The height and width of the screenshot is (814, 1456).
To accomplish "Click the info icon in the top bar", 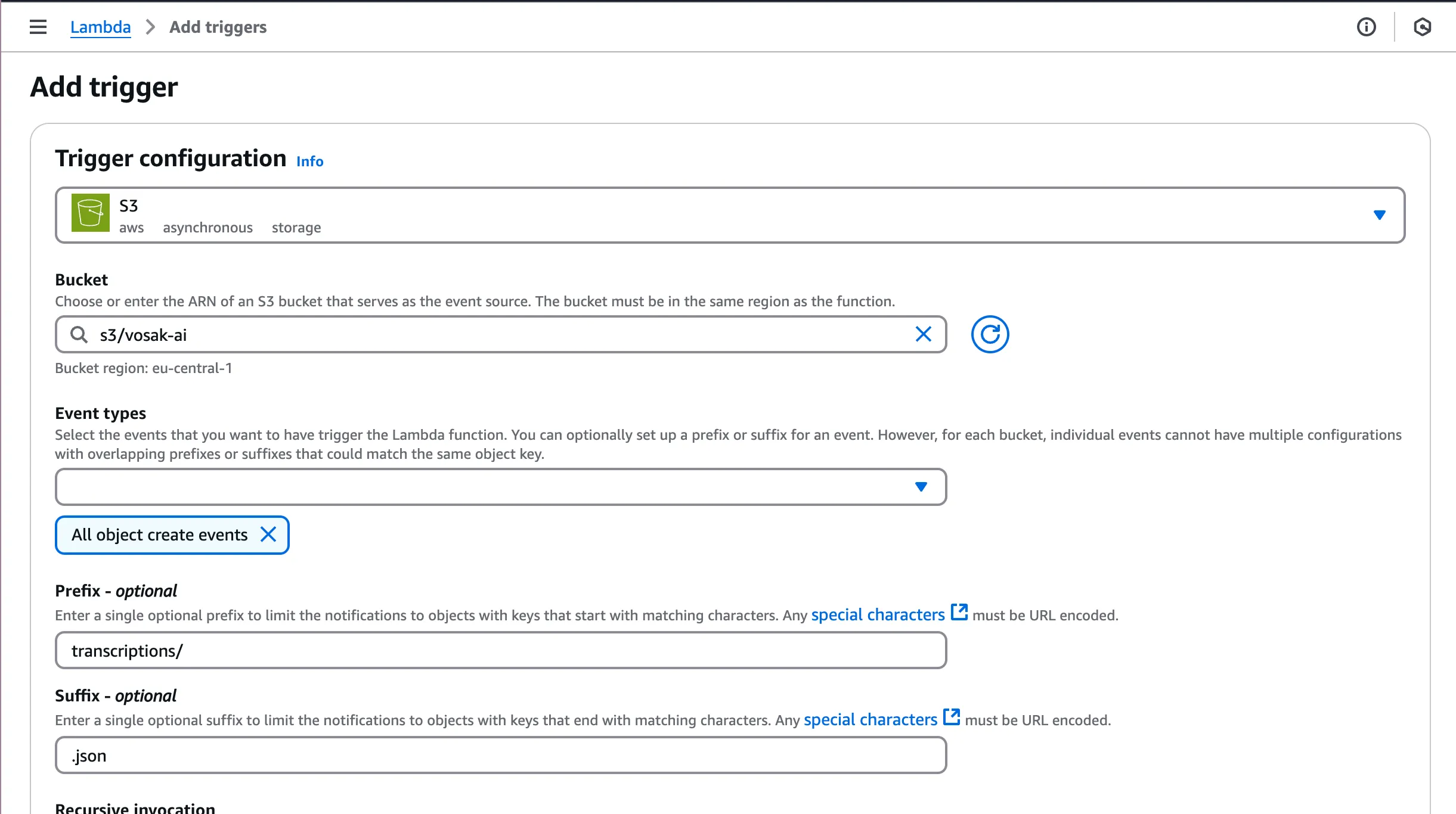I will coord(1367,26).
